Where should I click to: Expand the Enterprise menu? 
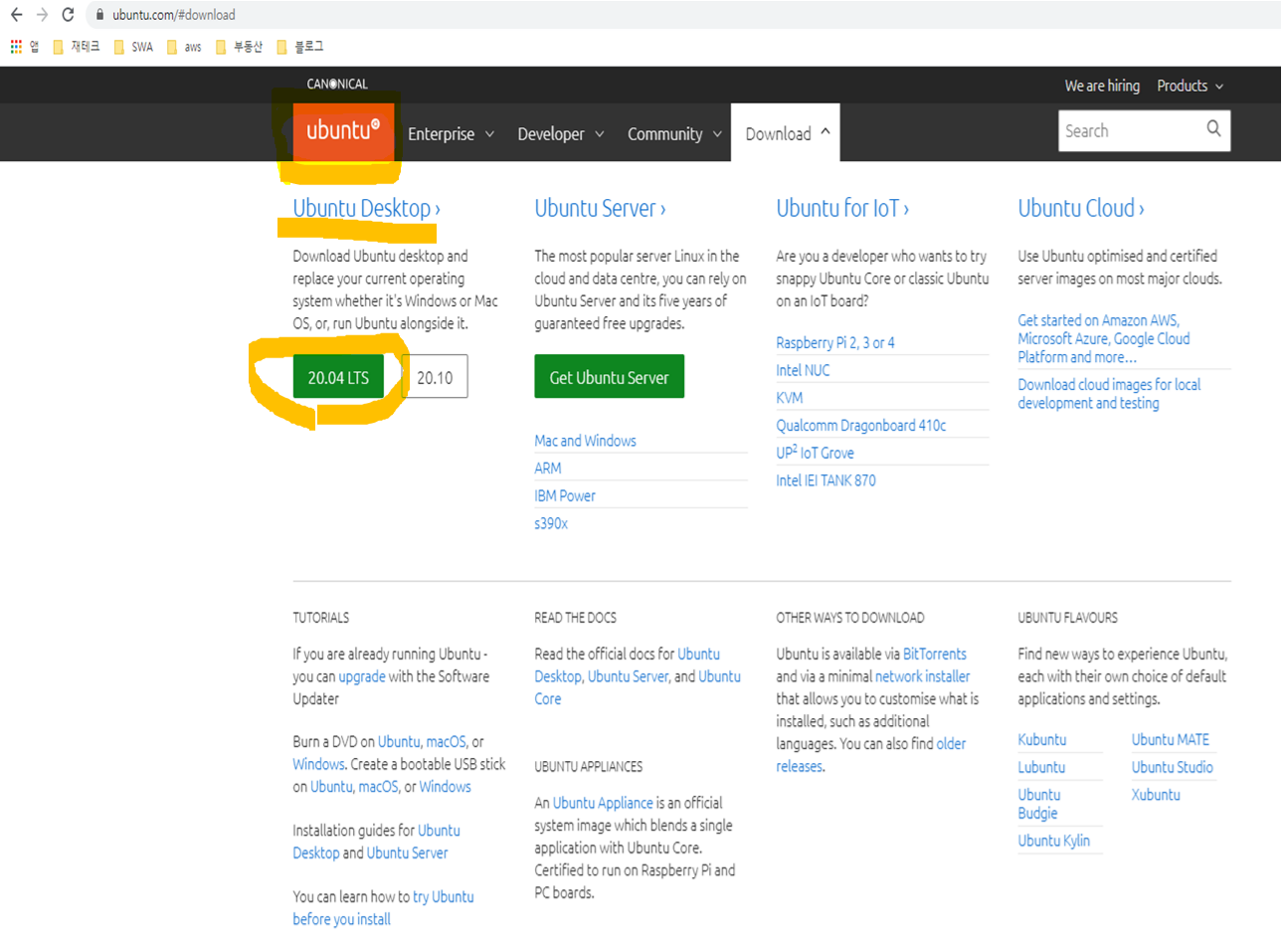click(451, 133)
